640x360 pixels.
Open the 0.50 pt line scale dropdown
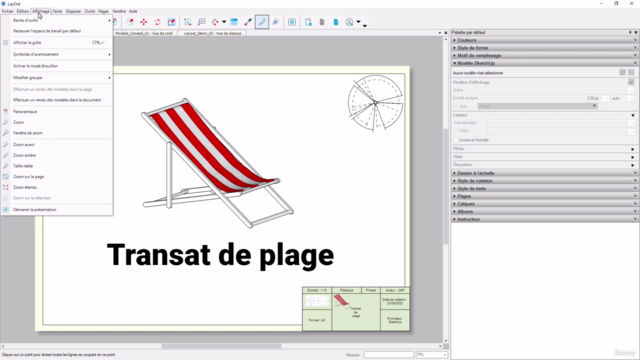point(606,98)
